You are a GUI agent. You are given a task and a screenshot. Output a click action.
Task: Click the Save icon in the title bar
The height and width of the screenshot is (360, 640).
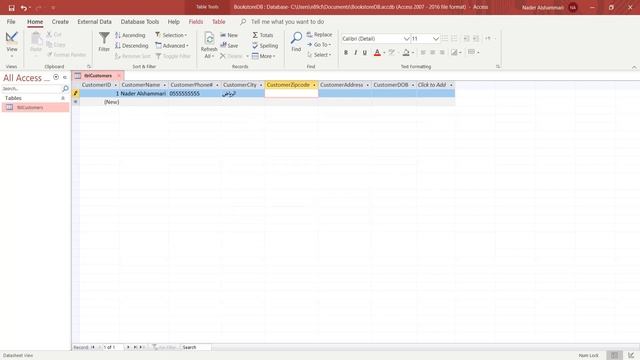point(11,8)
